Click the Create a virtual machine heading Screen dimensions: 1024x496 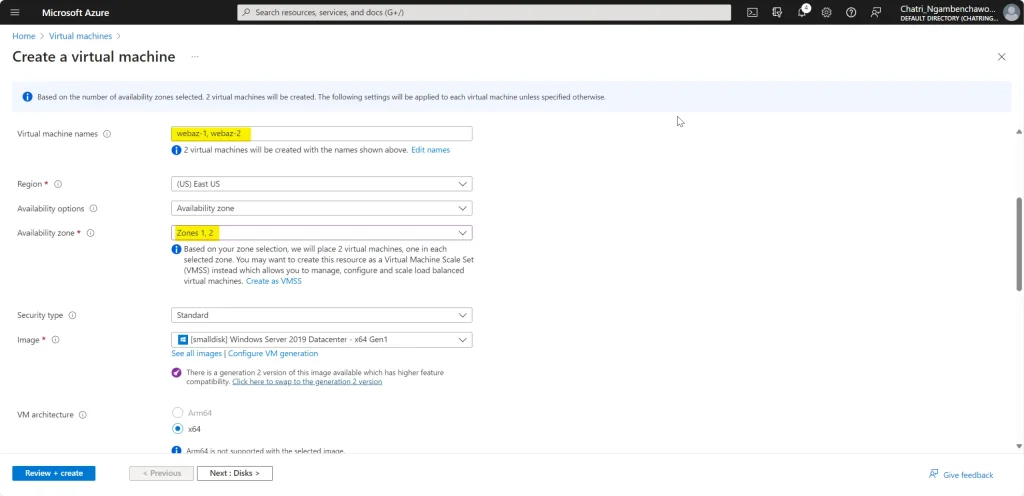click(x=93, y=57)
